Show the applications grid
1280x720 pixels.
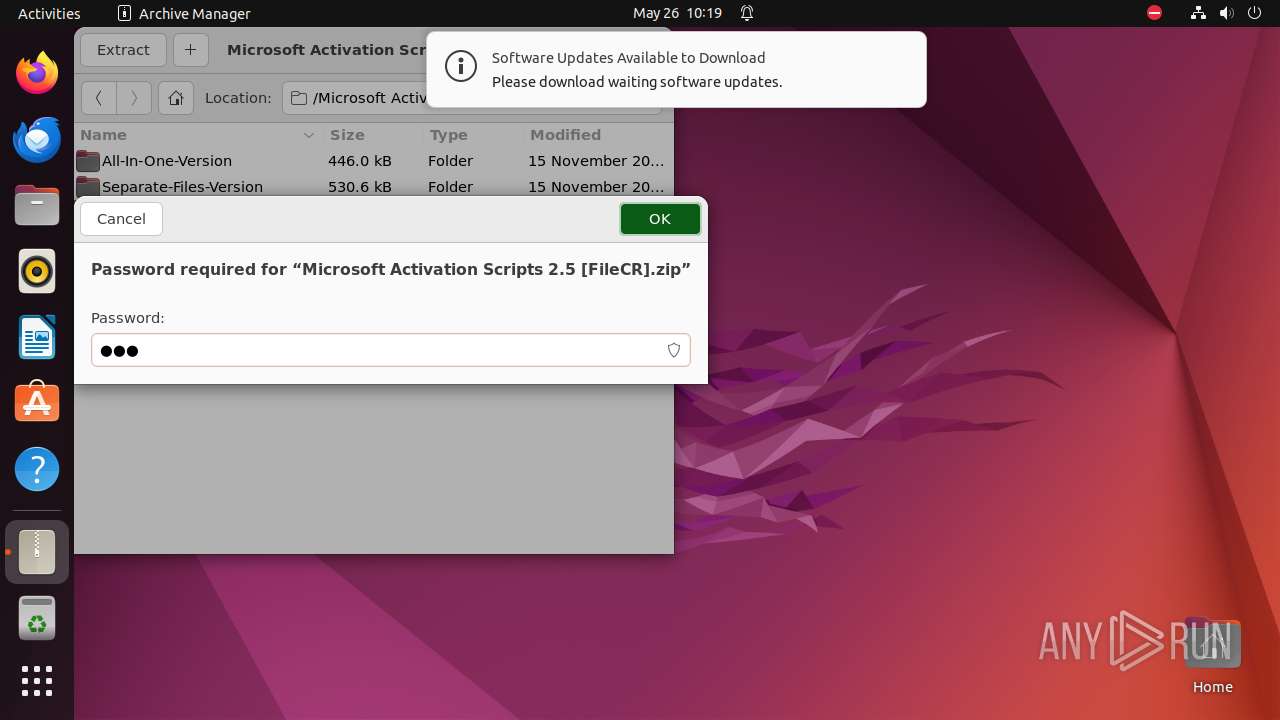[x=37, y=681]
